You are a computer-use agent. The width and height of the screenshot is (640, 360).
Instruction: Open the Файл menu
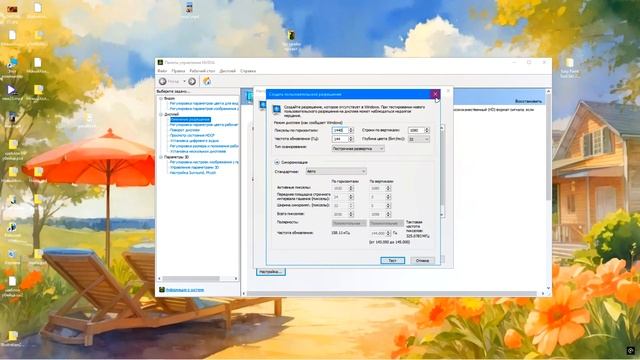pos(162,71)
